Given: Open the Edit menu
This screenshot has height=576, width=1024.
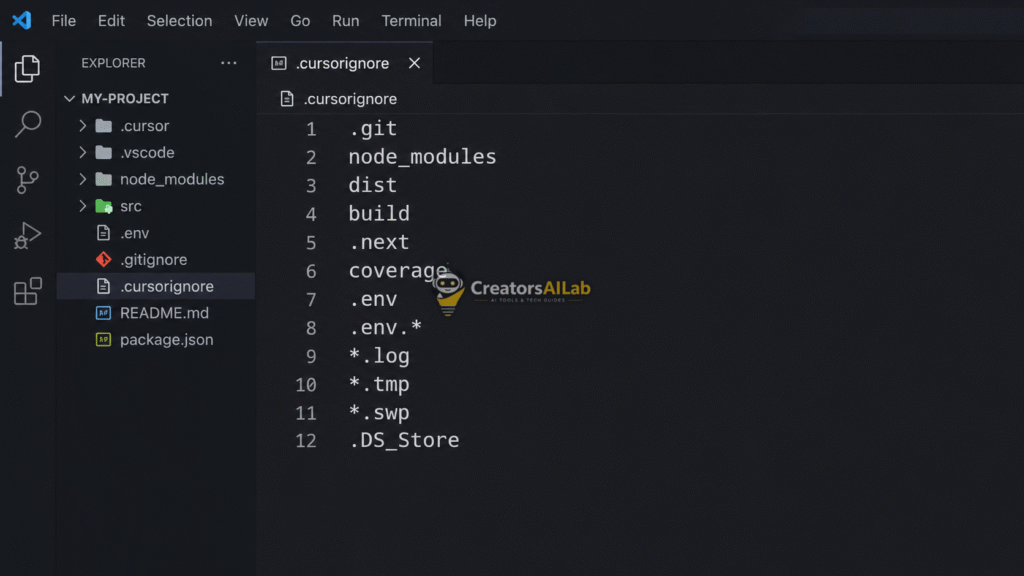Looking at the screenshot, I should click(111, 21).
